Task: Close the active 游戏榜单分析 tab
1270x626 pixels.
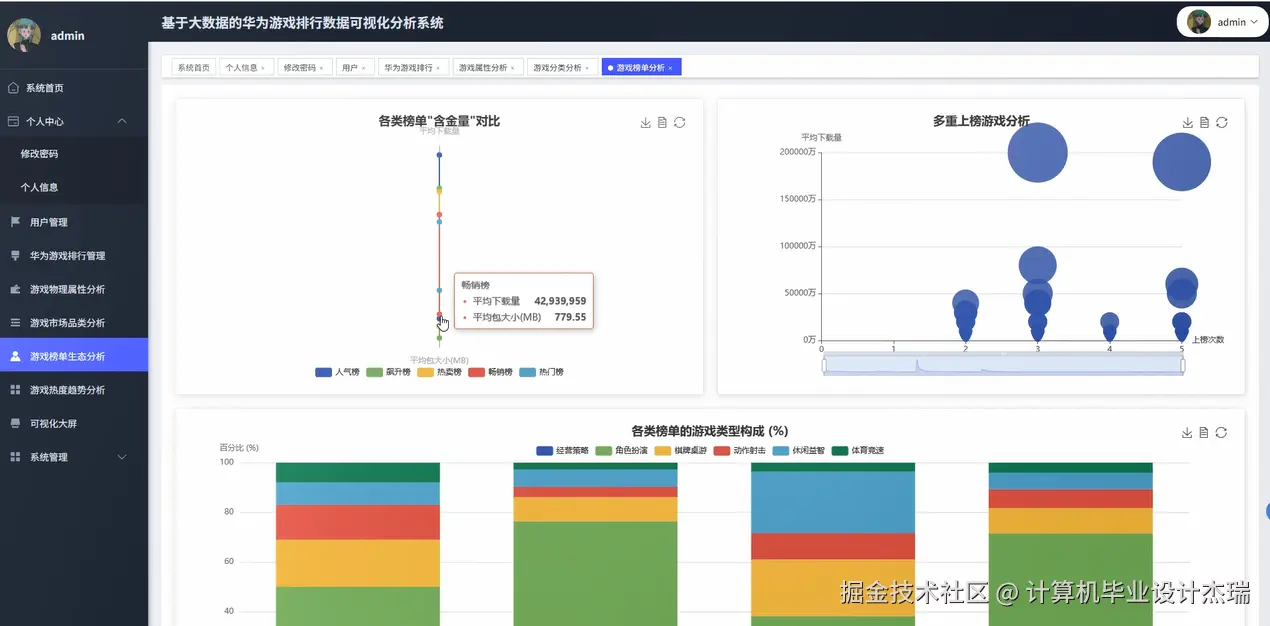Action: 670,68
